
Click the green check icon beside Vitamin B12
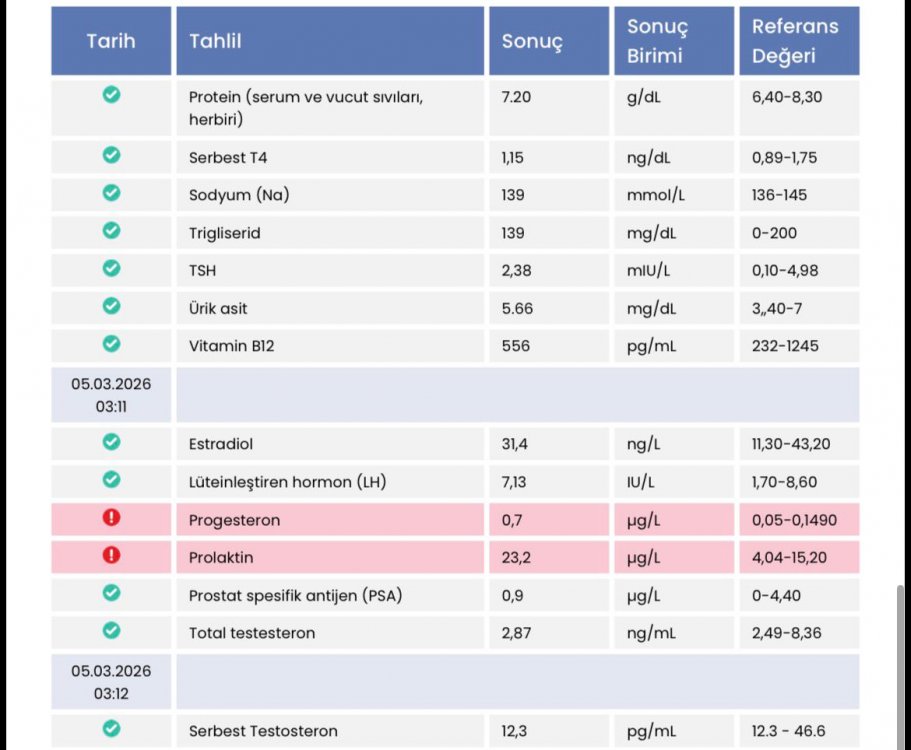pyautogui.click(x=112, y=344)
